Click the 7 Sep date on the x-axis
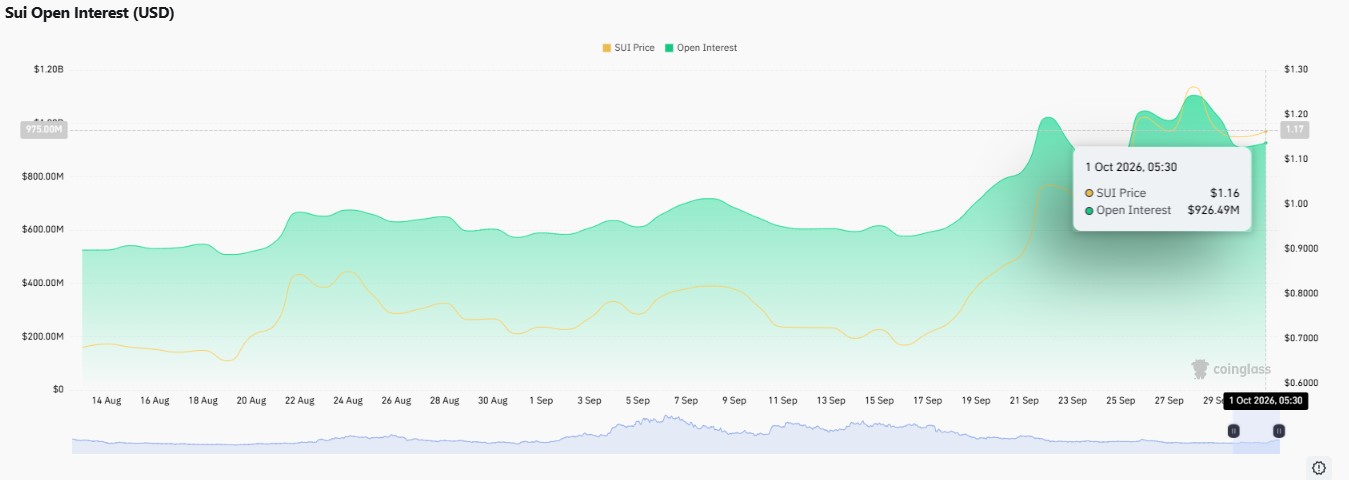Image resolution: width=1349 pixels, height=480 pixels. click(686, 400)
